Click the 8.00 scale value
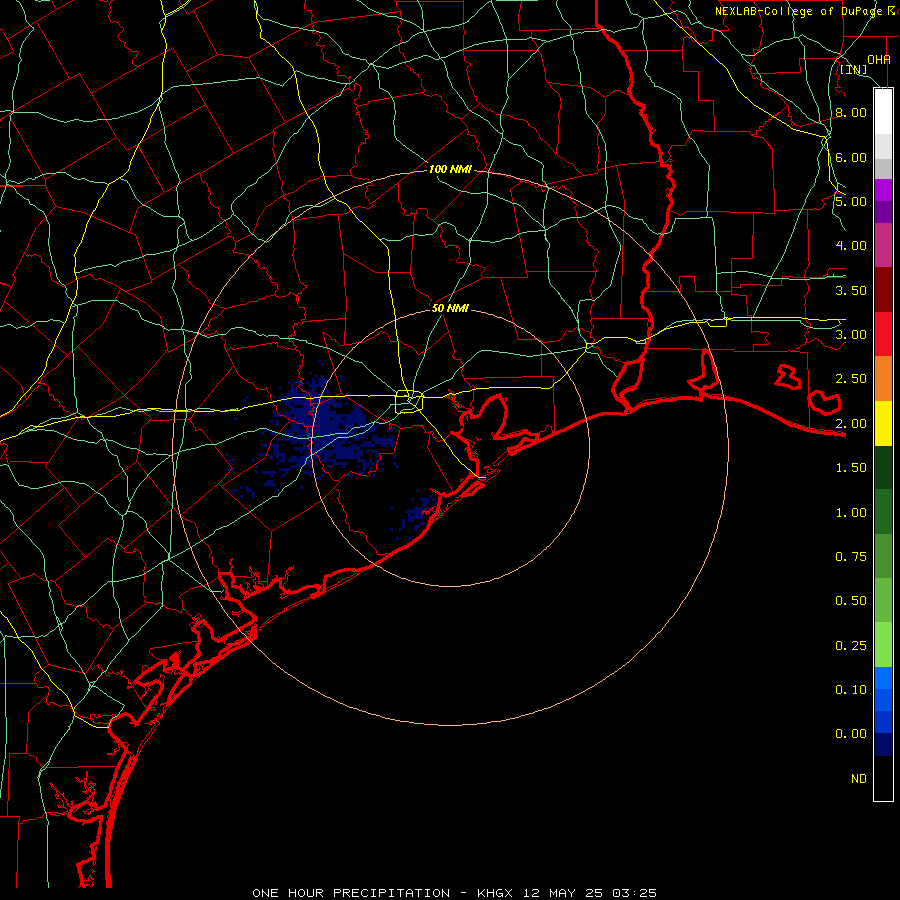Viewport: 900px width, 900px height. click(x=851, y=112)
